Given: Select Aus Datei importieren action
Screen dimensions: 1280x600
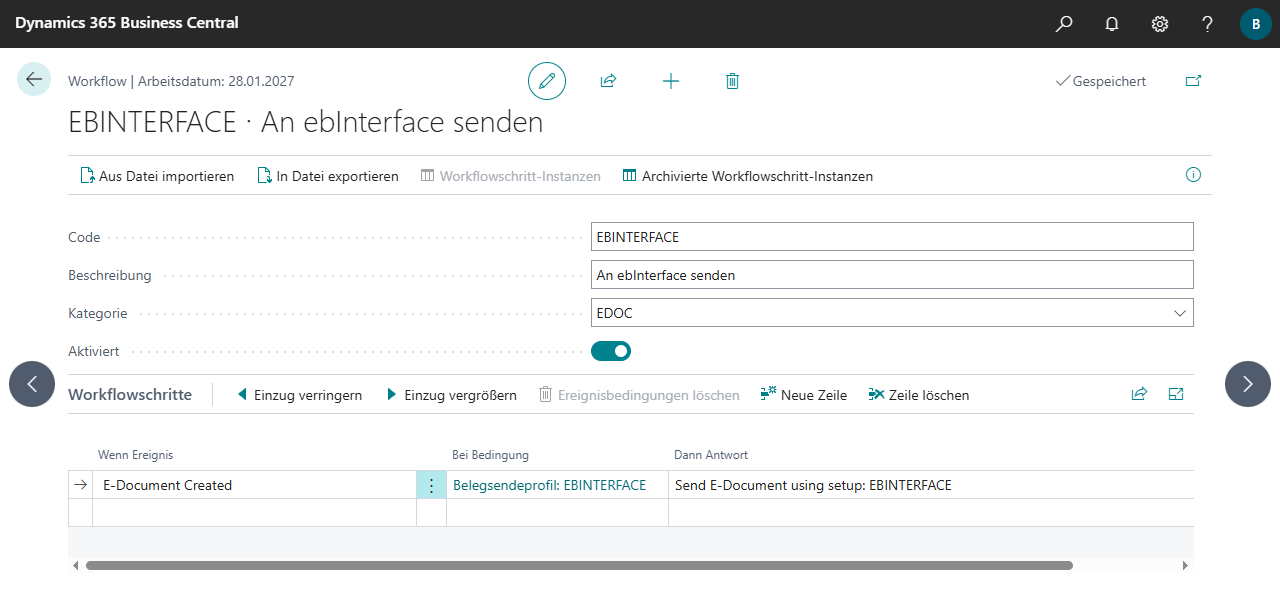Looking at the screenshot, I should pos(157,176).
